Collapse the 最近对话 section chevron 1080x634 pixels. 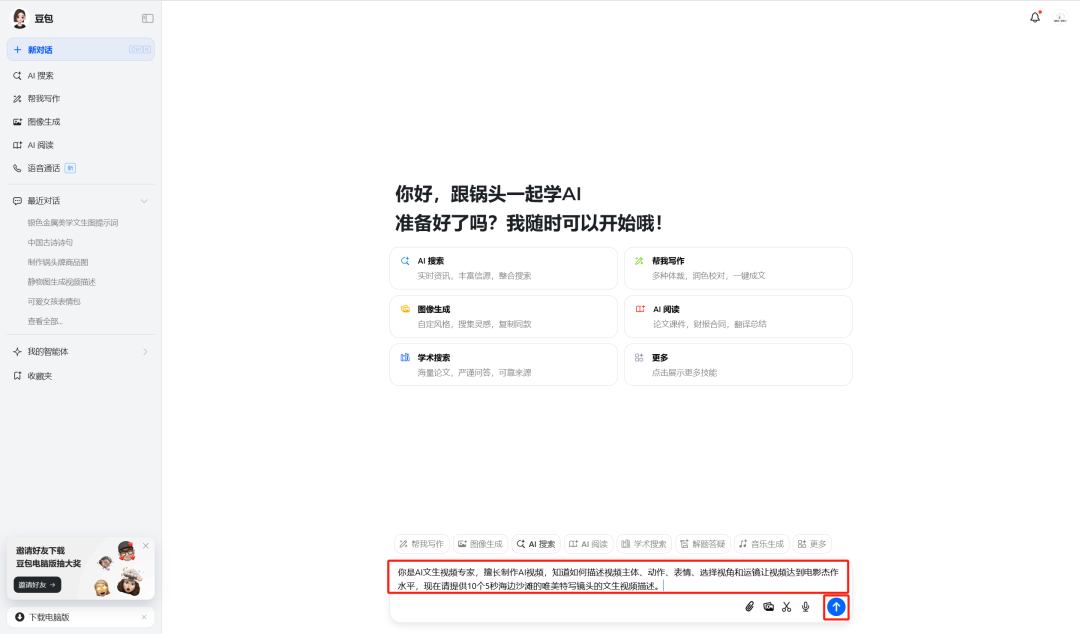[144, 201]
